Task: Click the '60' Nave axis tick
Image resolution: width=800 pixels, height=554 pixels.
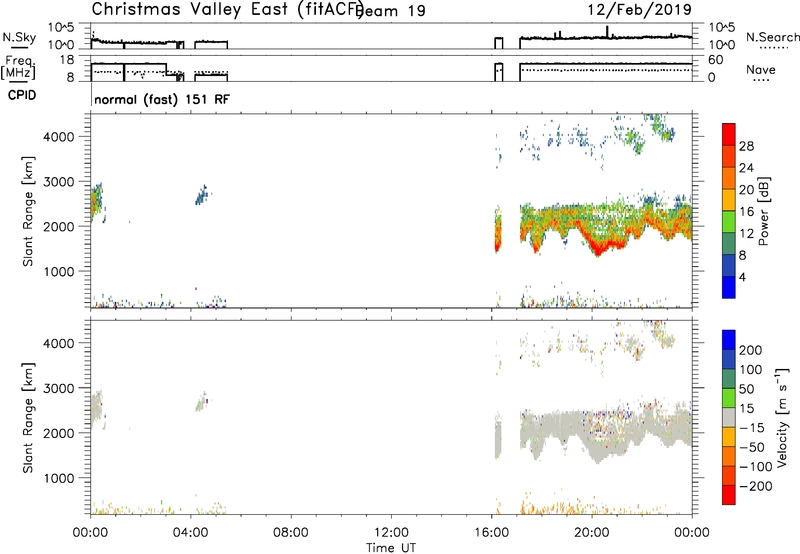Action: [716, 60]
